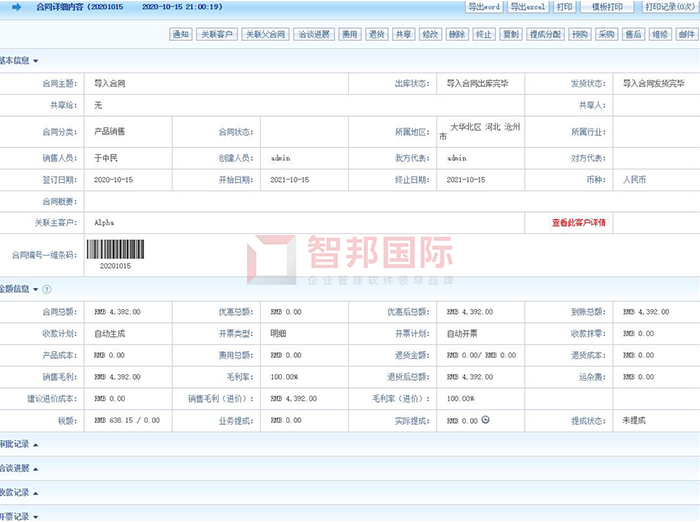Click the clock icon next to 实际提成
700x522 pixels.
point(486,420)
